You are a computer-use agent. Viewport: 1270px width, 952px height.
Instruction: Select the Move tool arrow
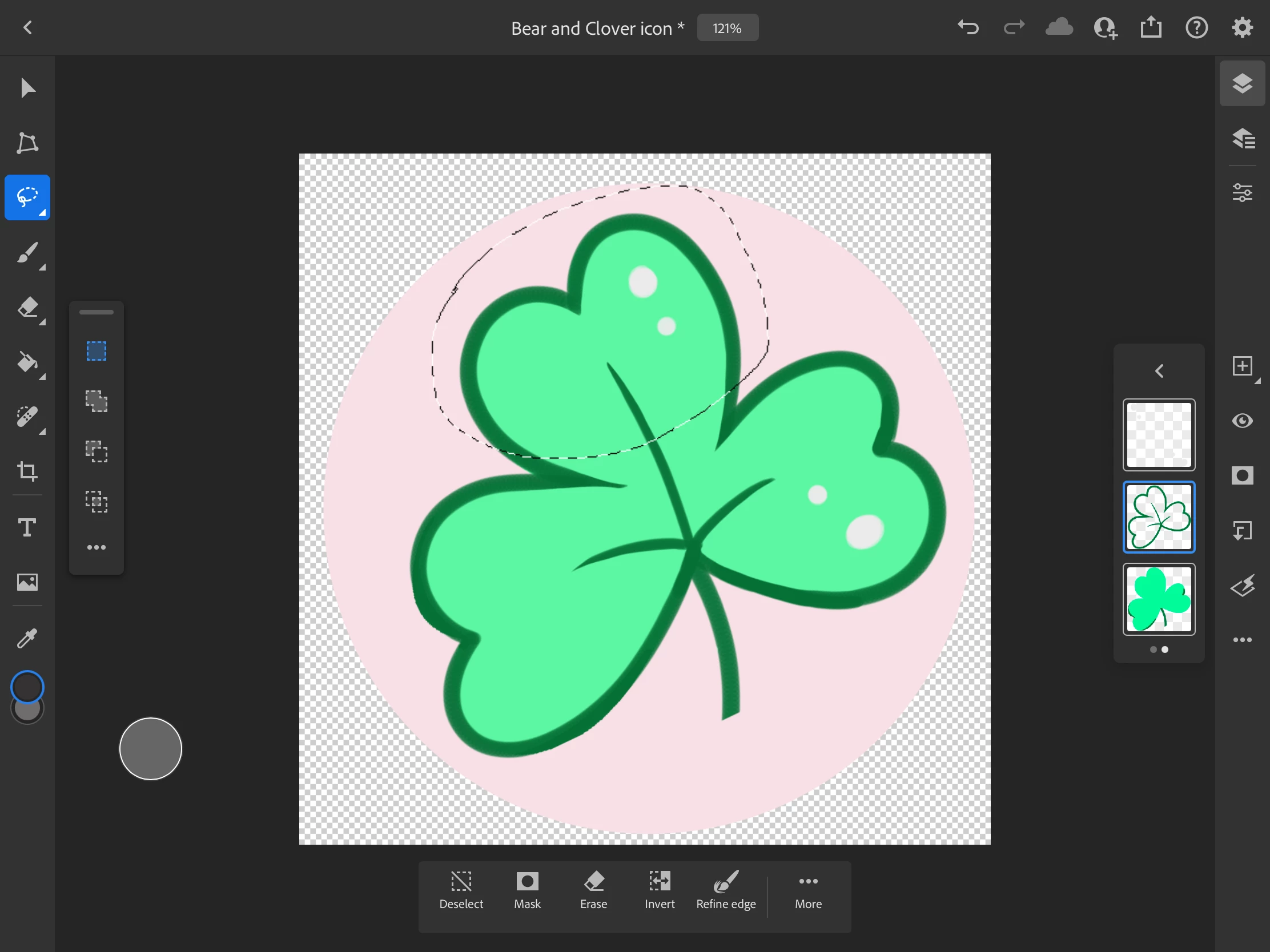click(x=27, y=88)
